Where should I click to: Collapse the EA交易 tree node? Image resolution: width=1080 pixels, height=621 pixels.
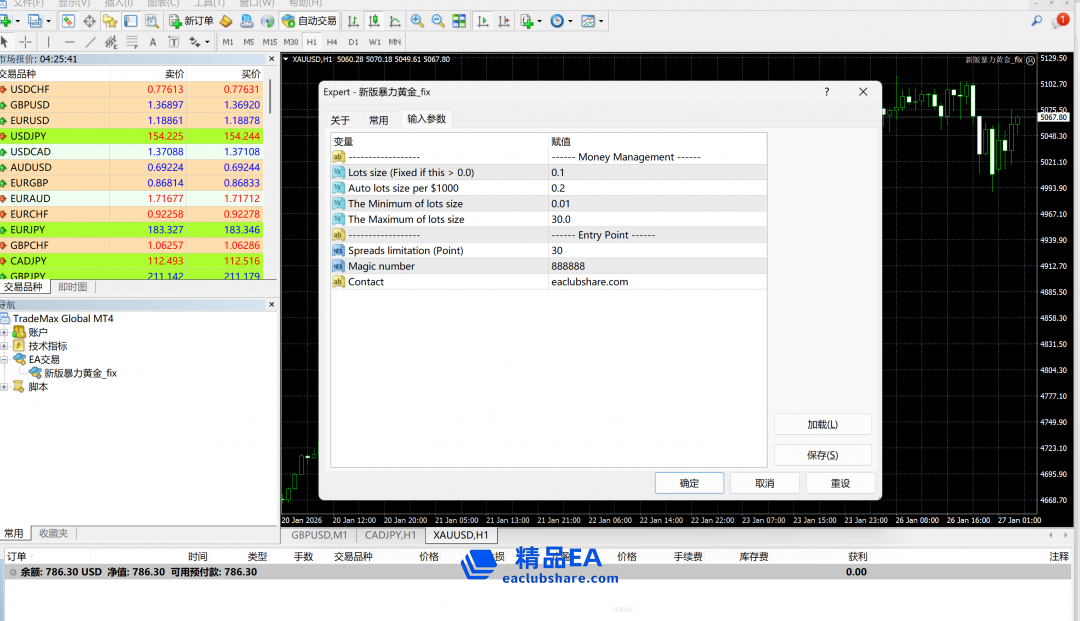[x=5, y=359]
